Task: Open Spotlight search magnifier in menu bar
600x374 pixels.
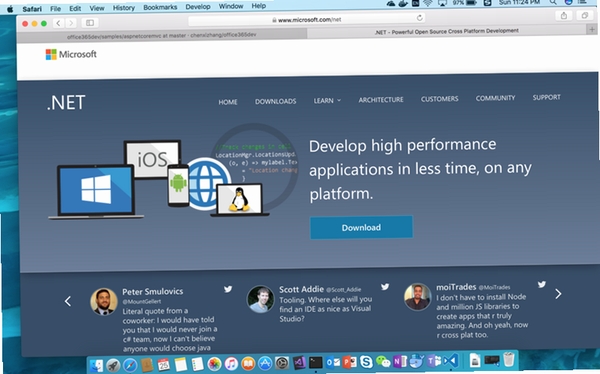Action: pos(553,2)
